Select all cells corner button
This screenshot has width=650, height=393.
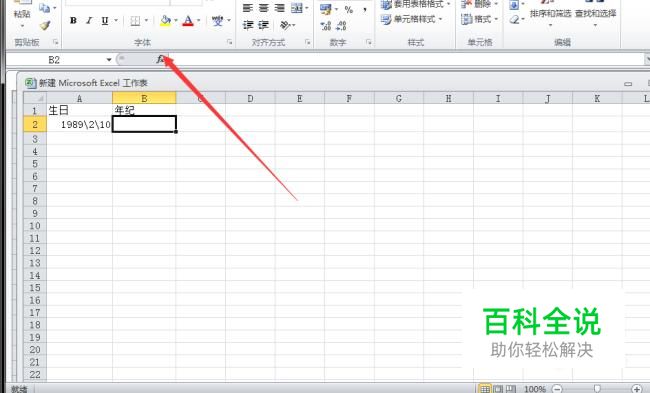35,98
